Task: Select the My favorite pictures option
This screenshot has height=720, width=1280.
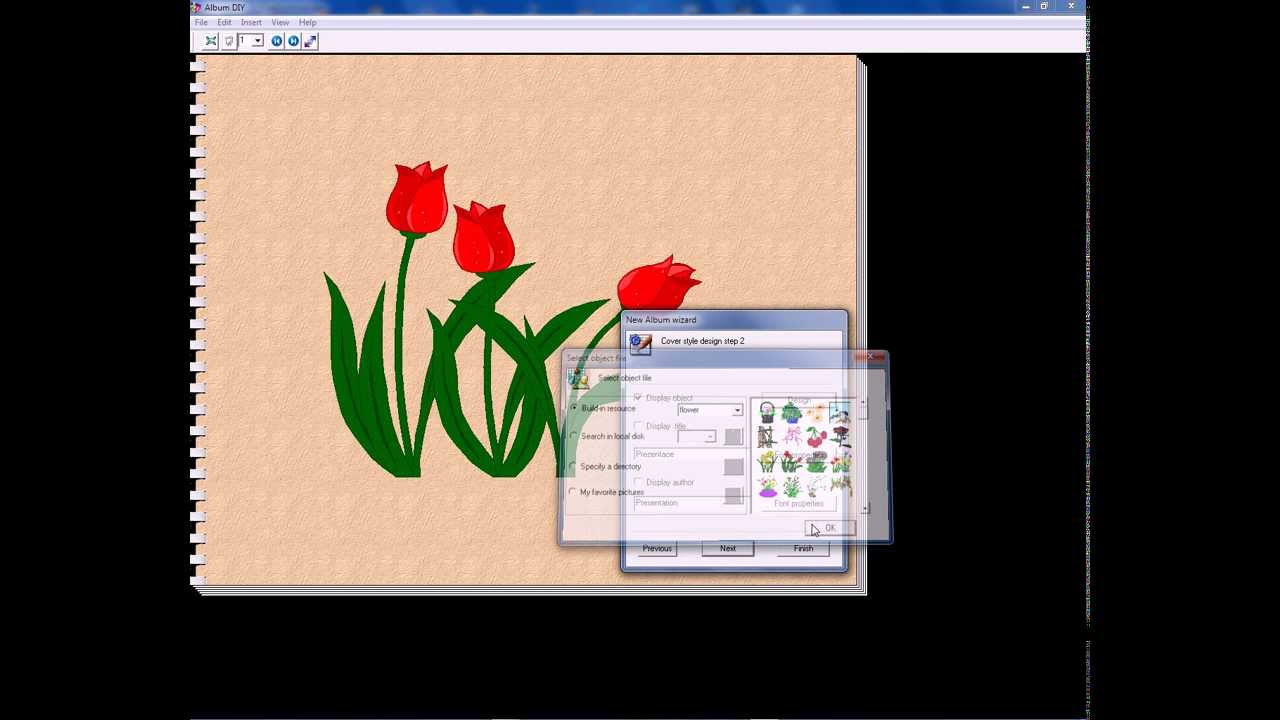Action: click(x=573, y=492)
